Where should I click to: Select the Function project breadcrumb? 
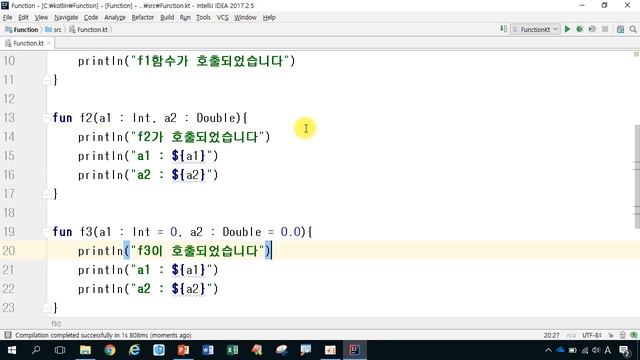22,30
